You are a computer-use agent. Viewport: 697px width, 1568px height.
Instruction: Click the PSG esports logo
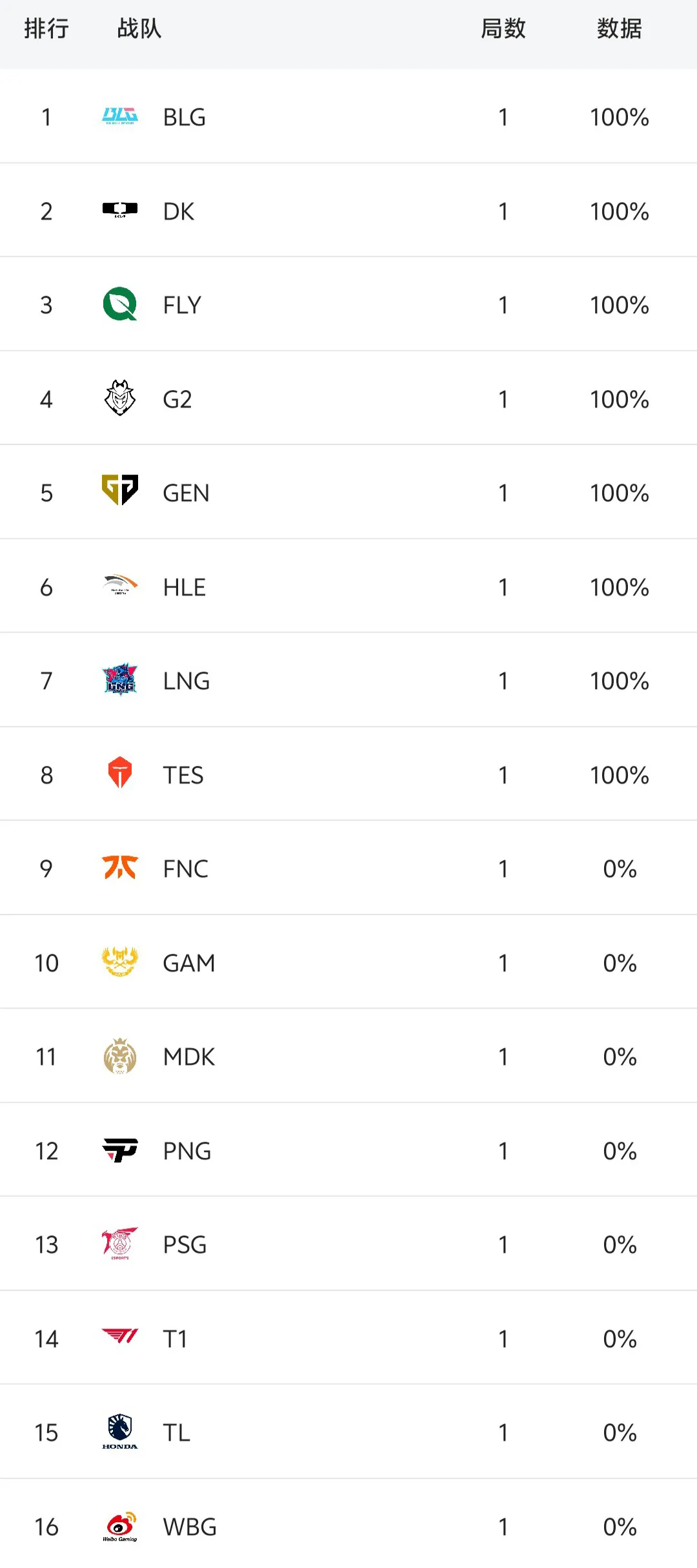pyautogui.click(x=120, y=1243)
